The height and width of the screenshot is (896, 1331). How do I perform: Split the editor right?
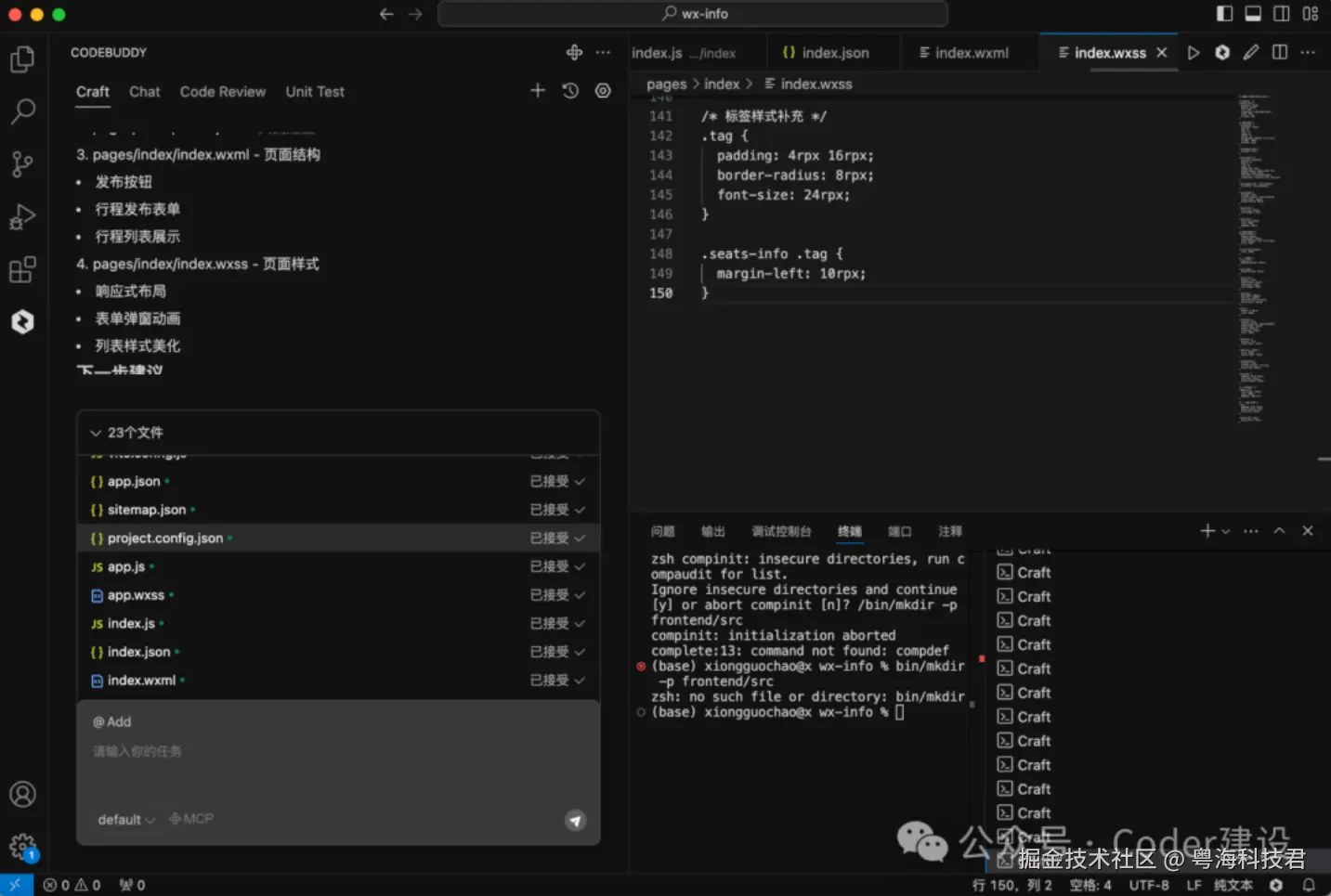[1280, 52]
